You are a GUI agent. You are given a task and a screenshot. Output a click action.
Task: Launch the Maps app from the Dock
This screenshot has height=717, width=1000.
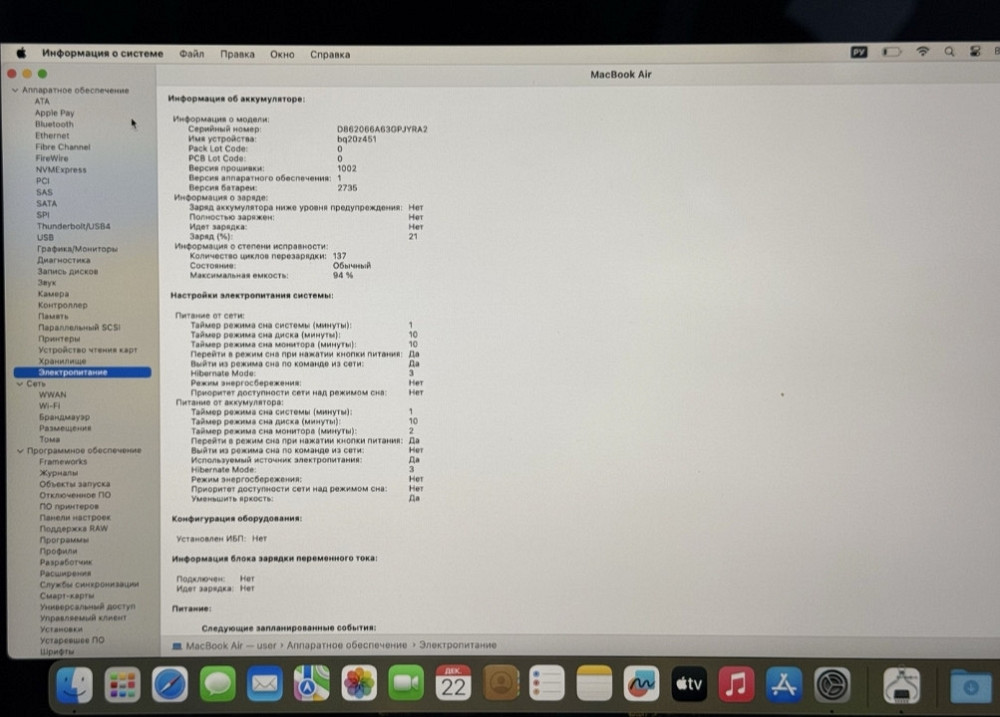(310, 685)
